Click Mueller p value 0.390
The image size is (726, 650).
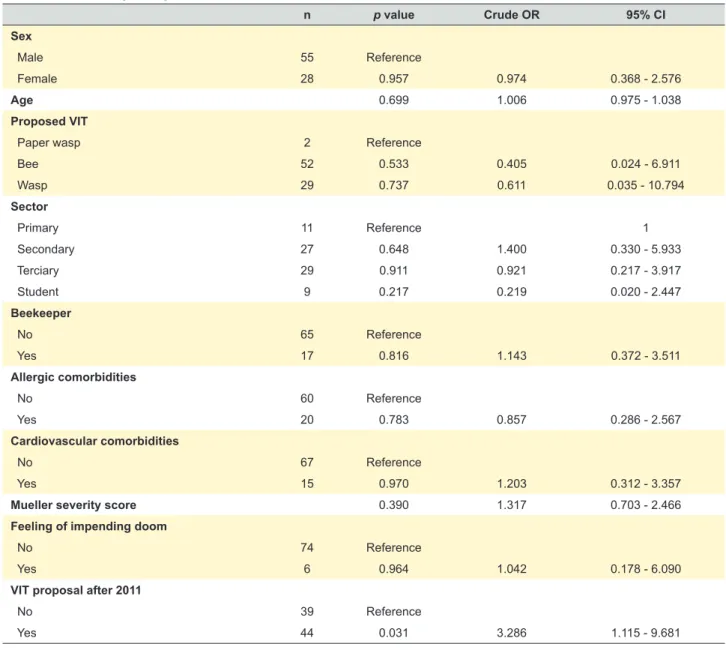pyautogui.click(x=394, y=505)
